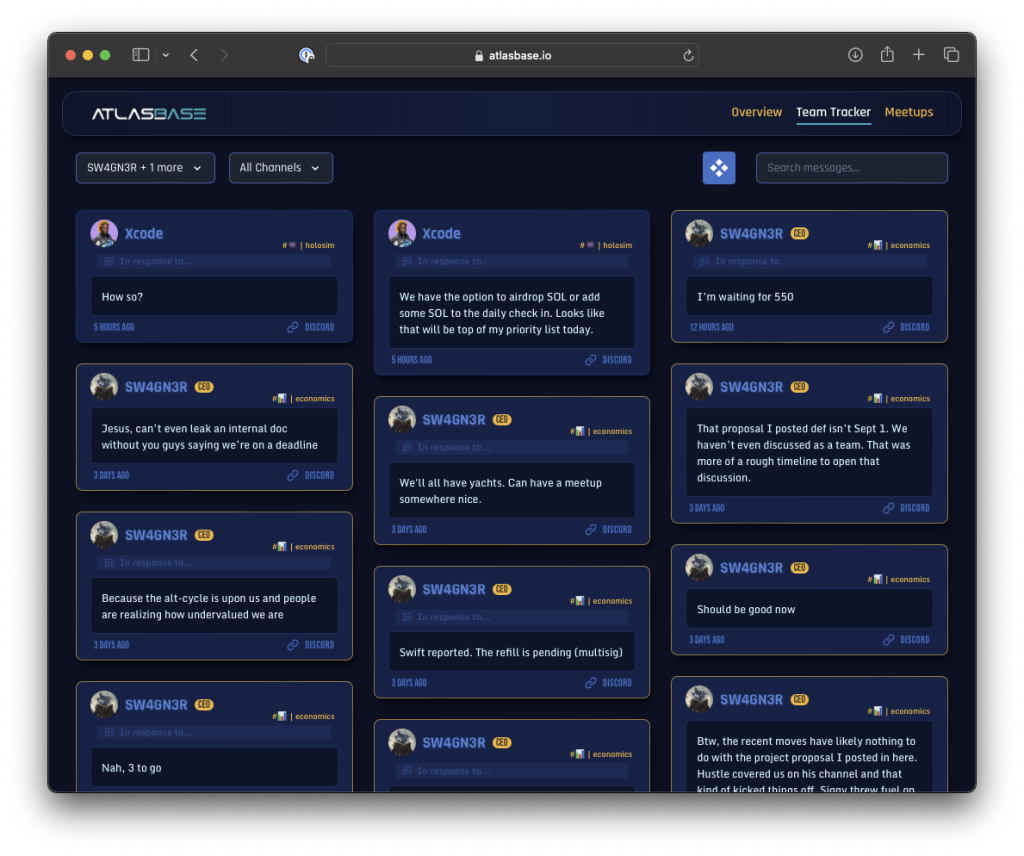Click inside the 'Search messages...' input field

point(852,168)
